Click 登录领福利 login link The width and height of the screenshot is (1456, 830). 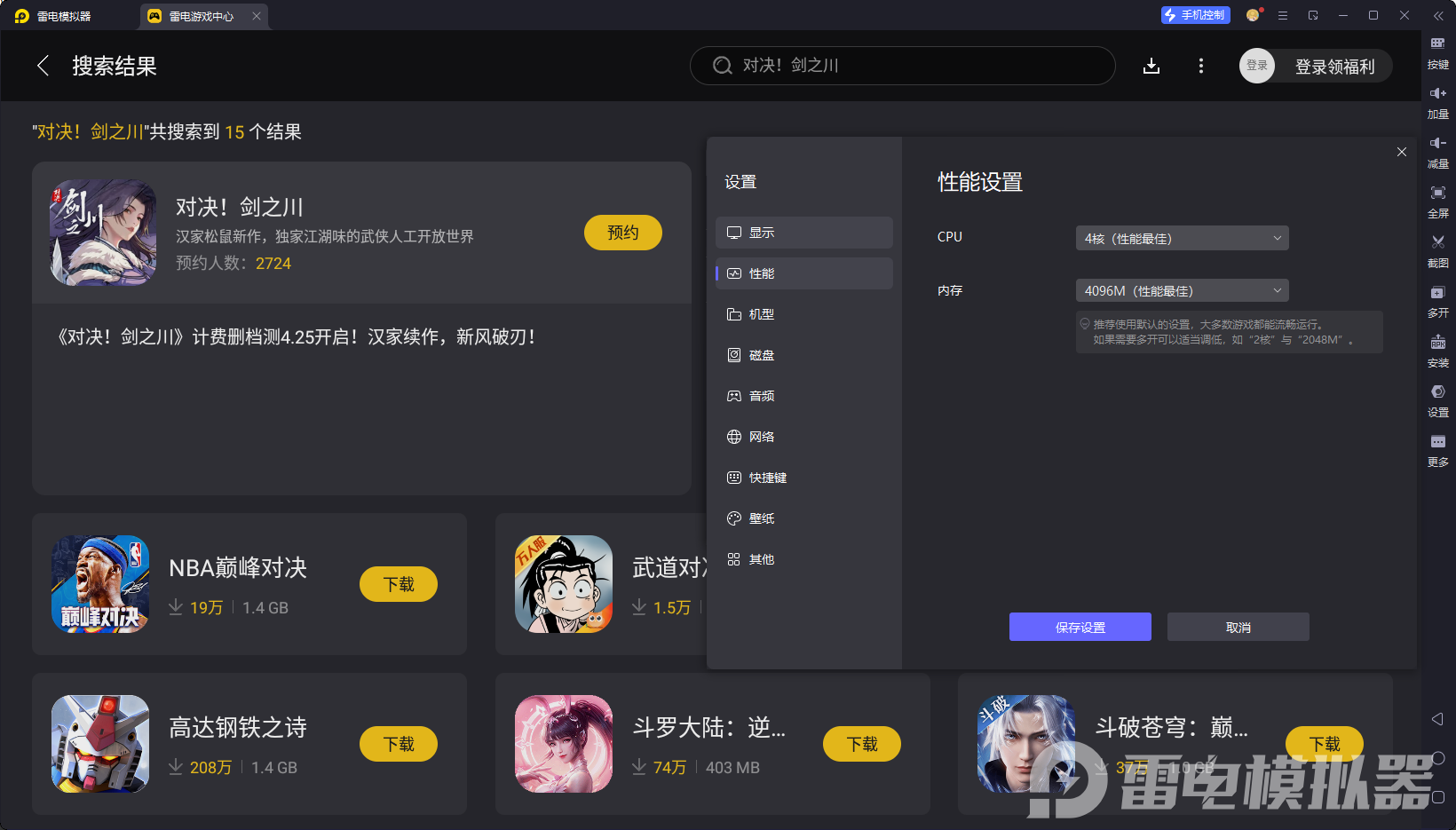(1334, 67)
